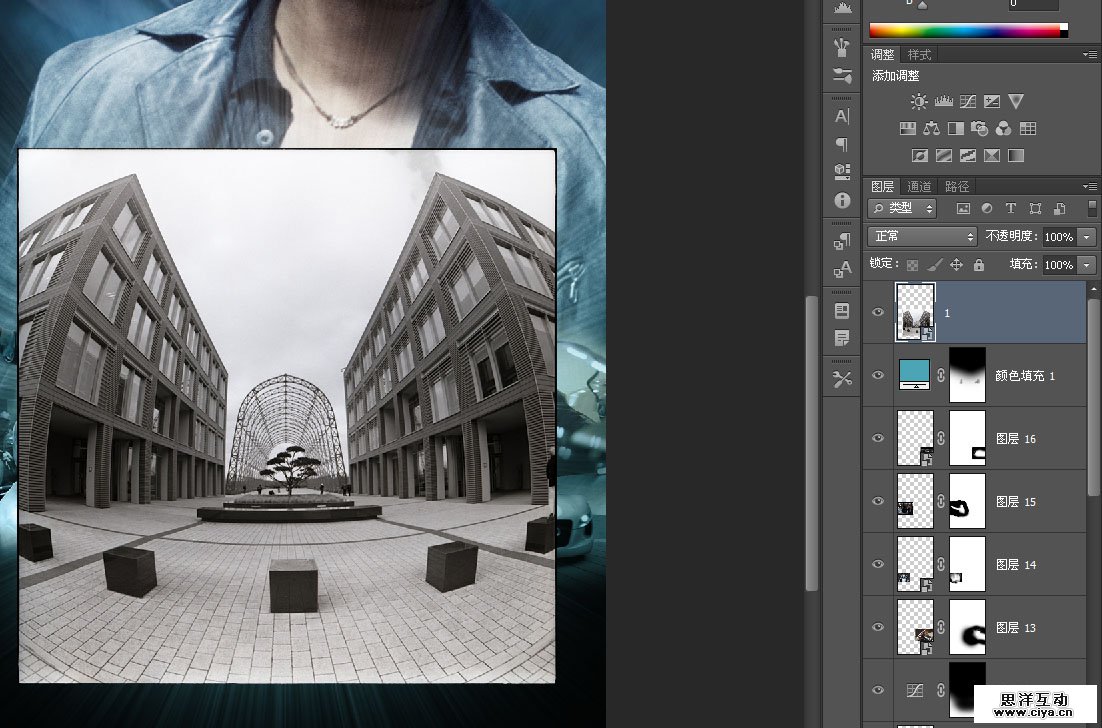Hide layer 1 with eye icon
Viewport: 1102px width, 728px height.
click(x=878, y=312)
